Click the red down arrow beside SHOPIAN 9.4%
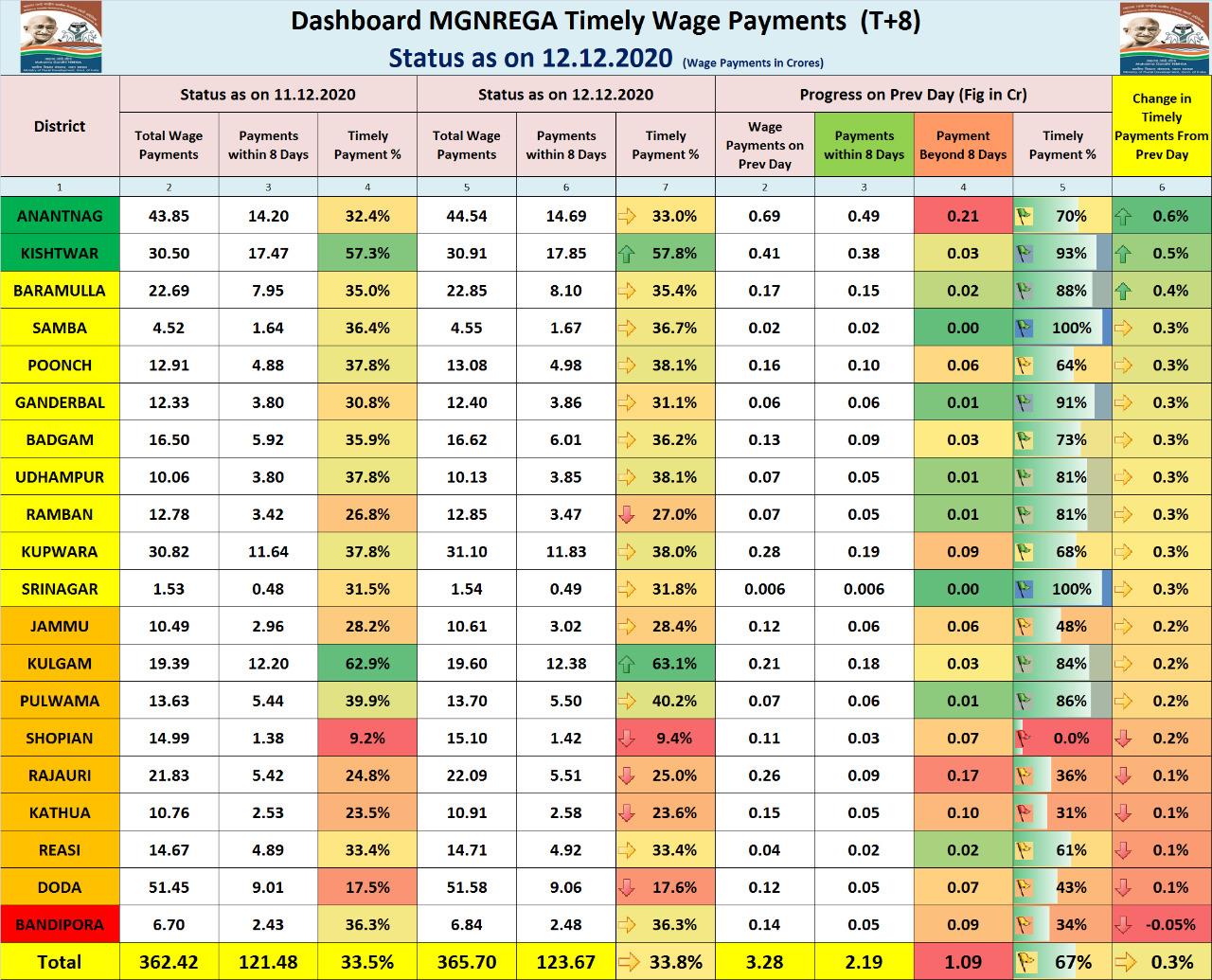Viewport: 1212px width, 980px height. [628, 739]
